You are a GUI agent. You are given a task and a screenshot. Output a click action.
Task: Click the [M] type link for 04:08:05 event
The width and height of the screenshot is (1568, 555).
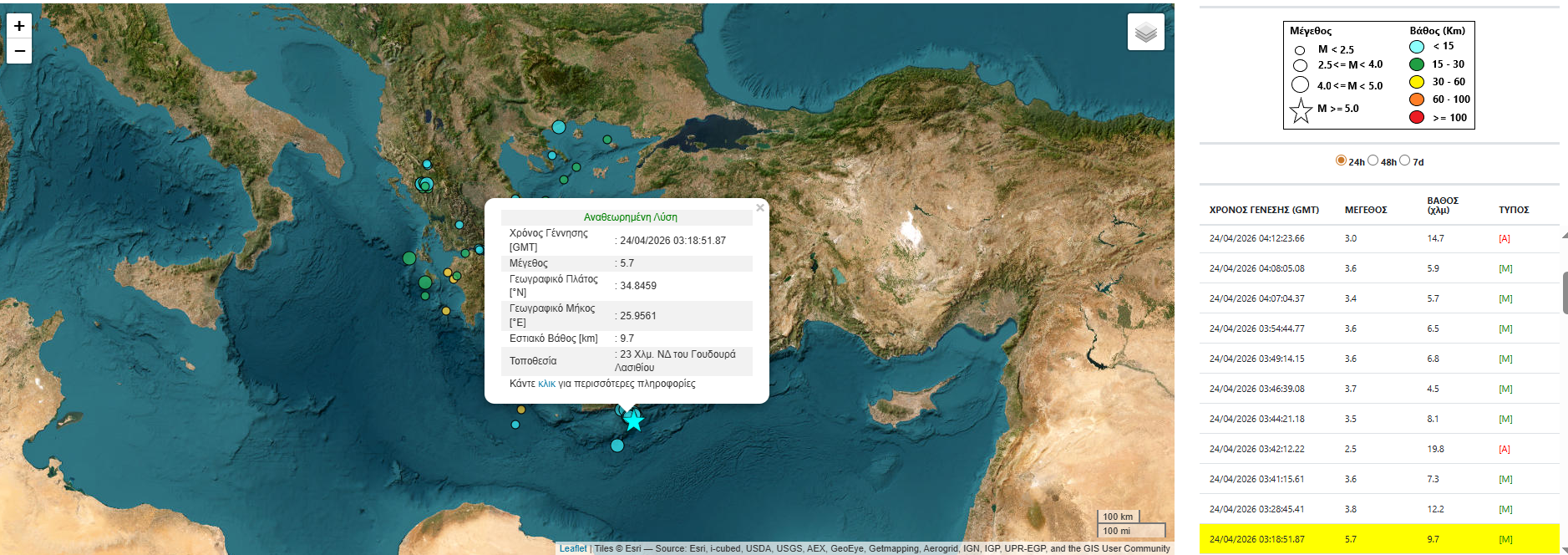click(1505, 269)
